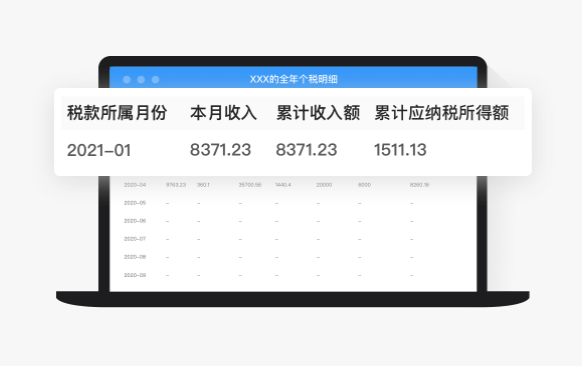Click the middle window control dot
Image resolution: width=582 pixels, height=366 pixels.
coord(141,79)
